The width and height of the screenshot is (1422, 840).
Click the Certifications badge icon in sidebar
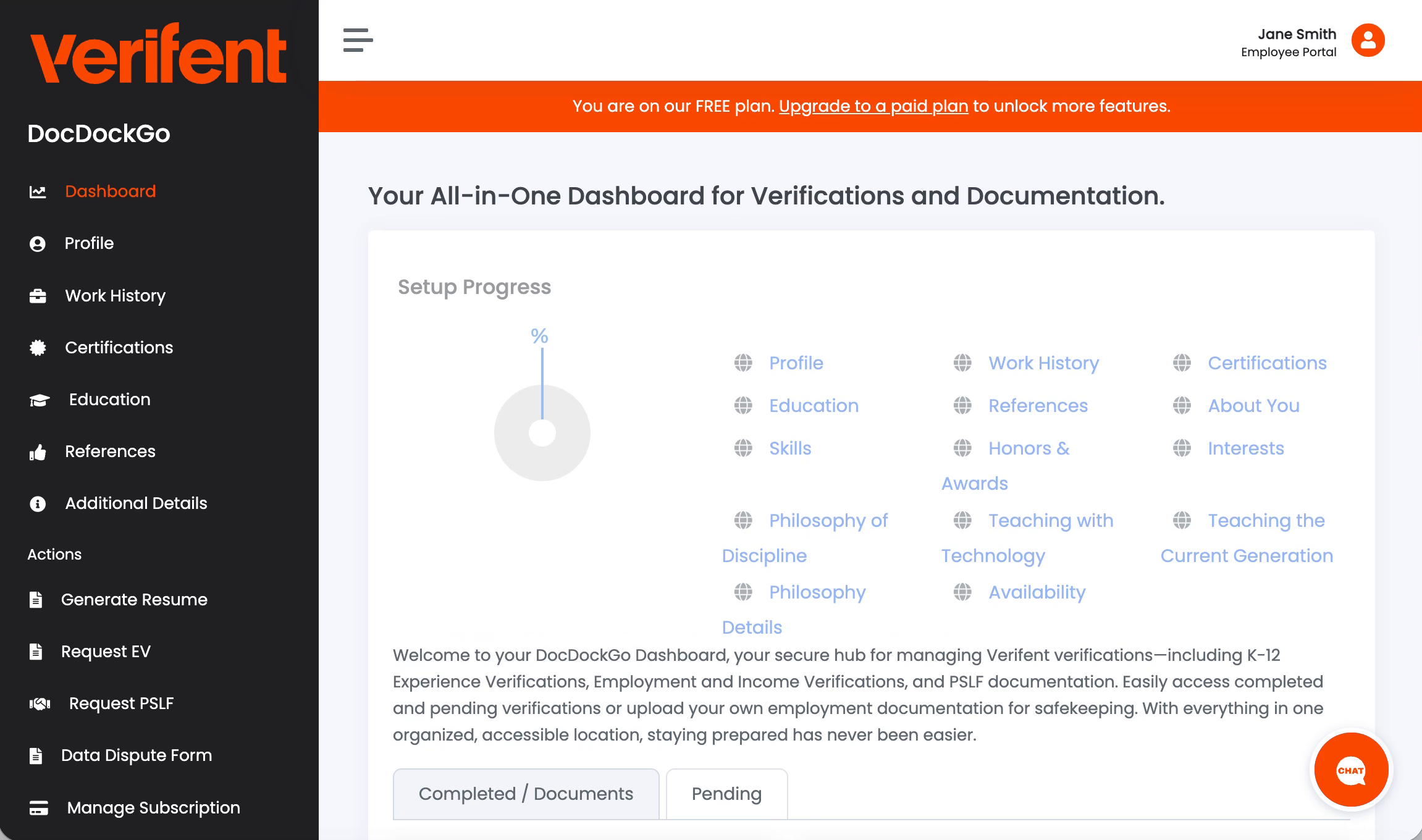(x=38, y=348)
